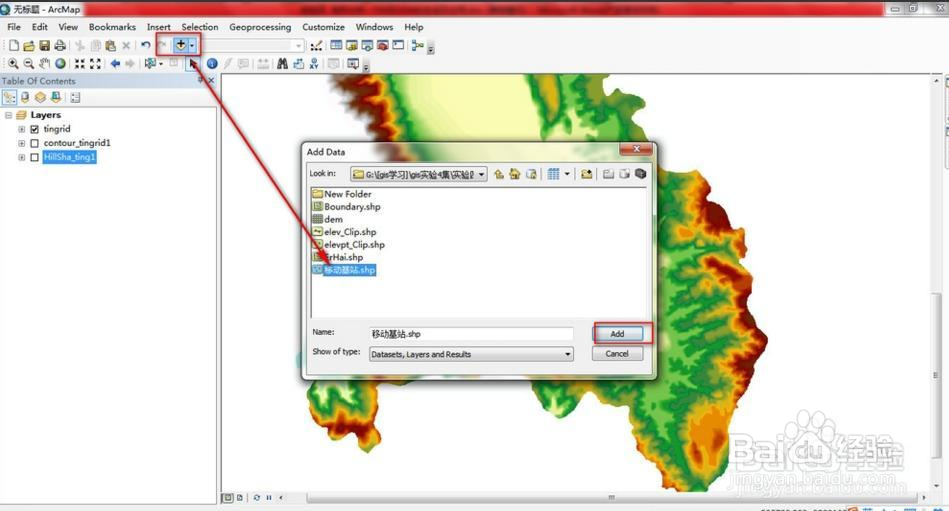This screenshot has height=511, width=949.
Task: Click the Add Data button in the toolbar
Action: pos(181,45)
